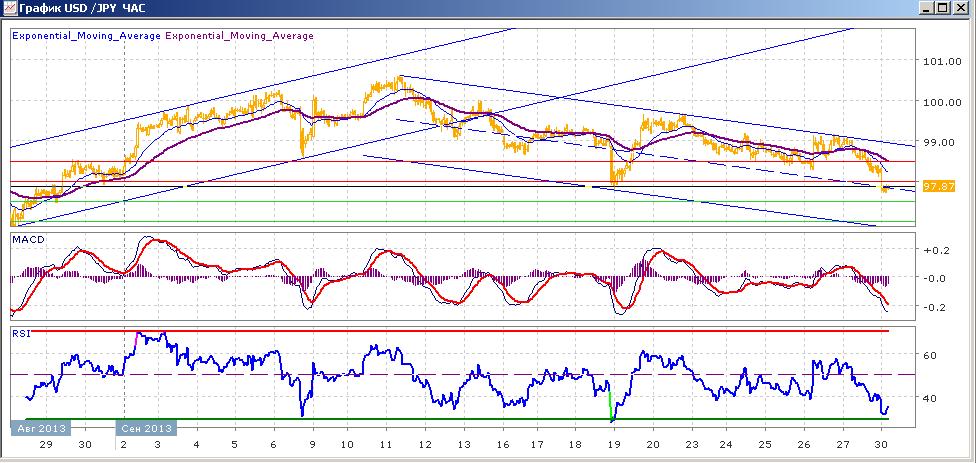Click the 'Авг 2013' month marker
Viewport: 976px width, 463px height.
tap(40, 428)
